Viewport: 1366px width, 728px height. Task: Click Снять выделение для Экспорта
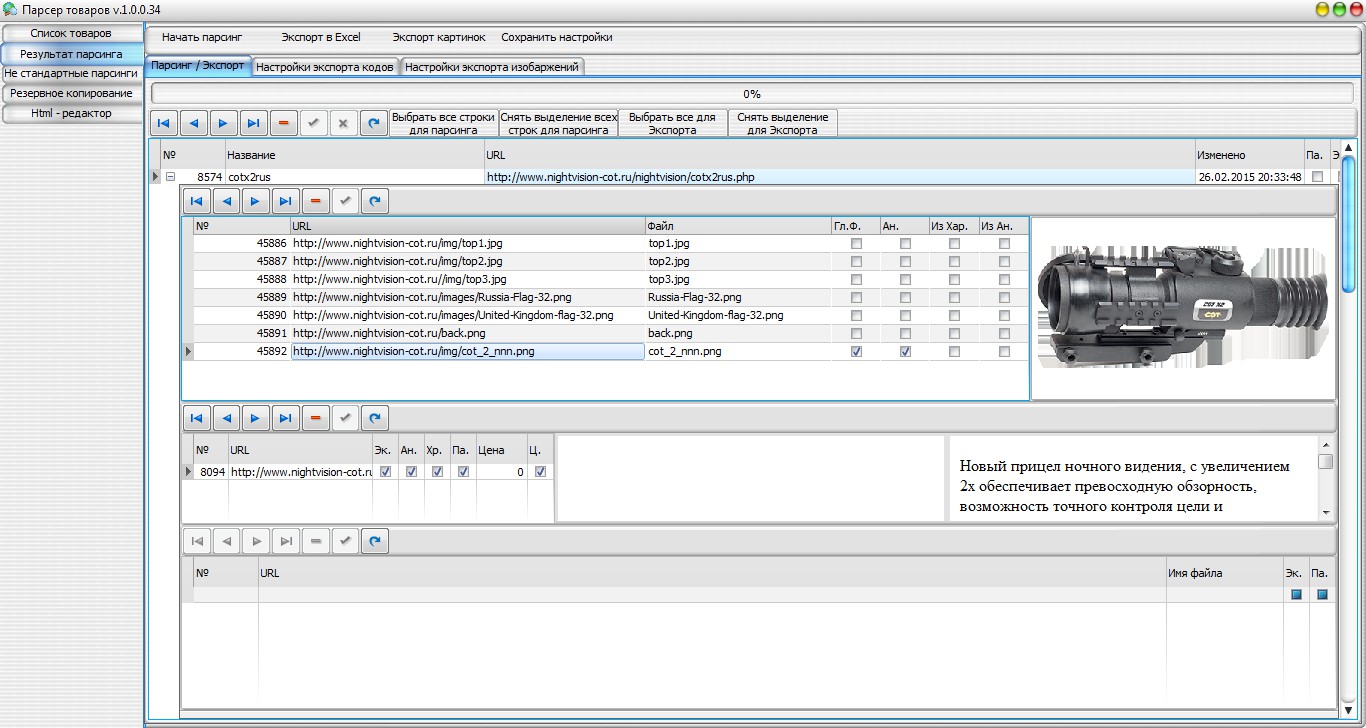(783, 123)
